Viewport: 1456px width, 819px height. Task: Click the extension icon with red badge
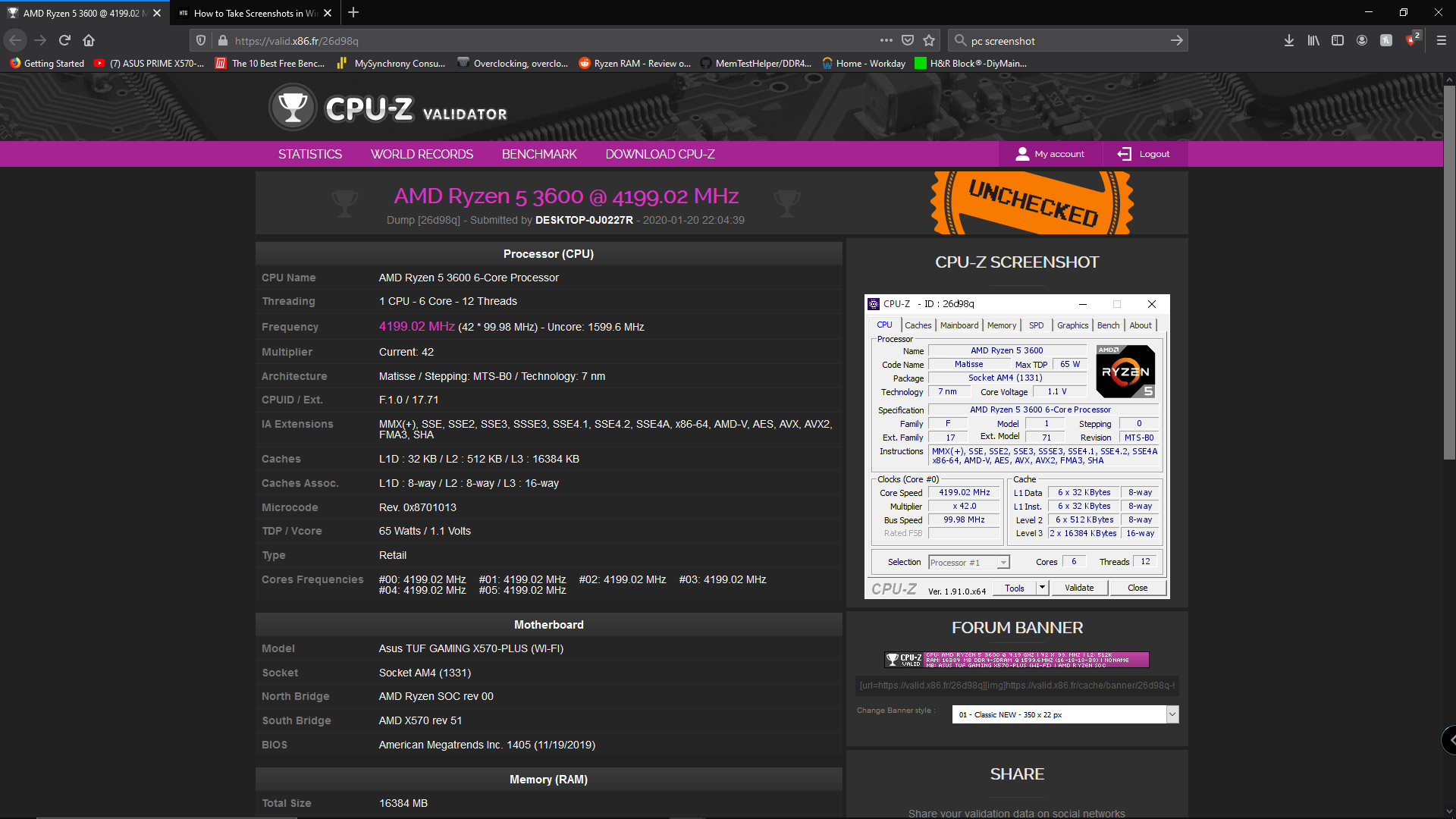coord(1411,39)
